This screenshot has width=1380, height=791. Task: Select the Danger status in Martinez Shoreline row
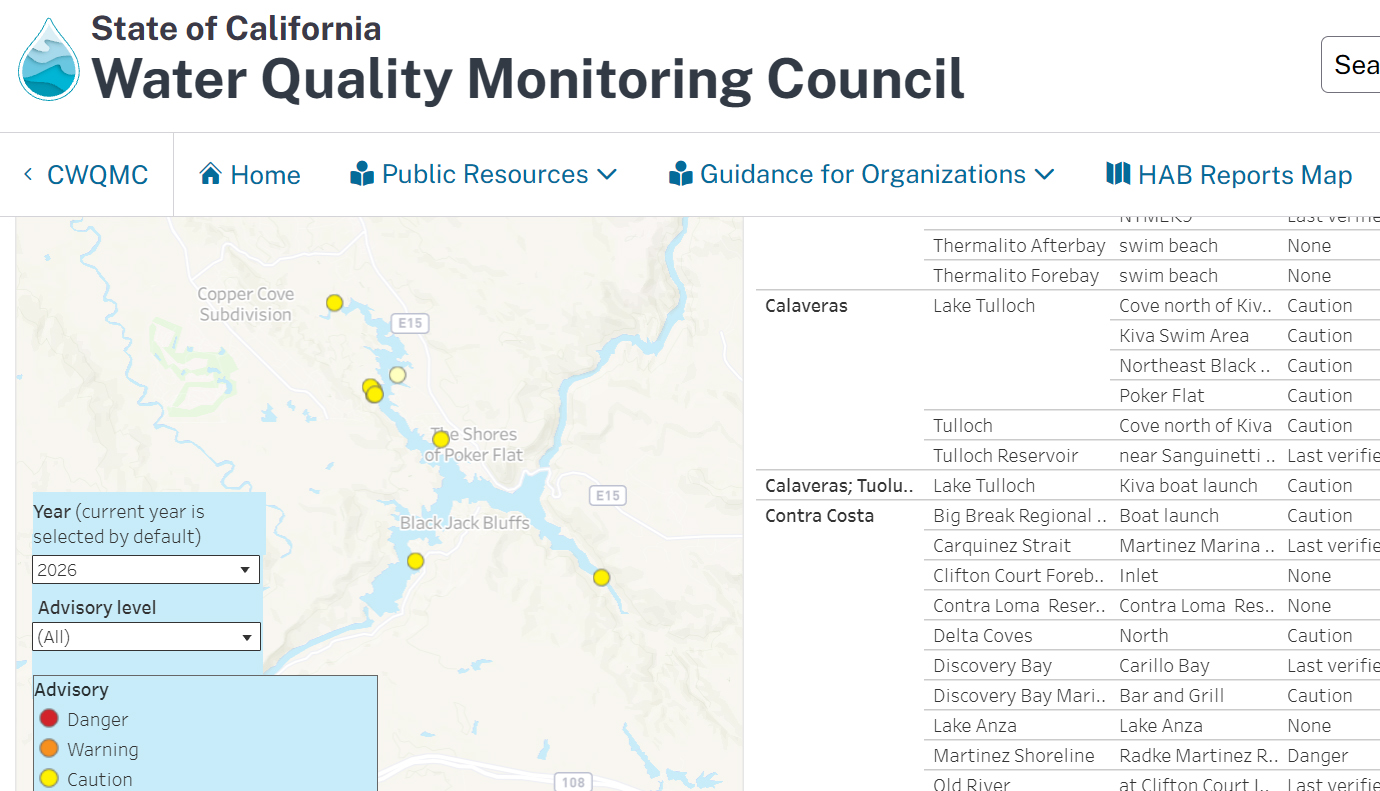pyautogui.click(x=1318, y=756)
